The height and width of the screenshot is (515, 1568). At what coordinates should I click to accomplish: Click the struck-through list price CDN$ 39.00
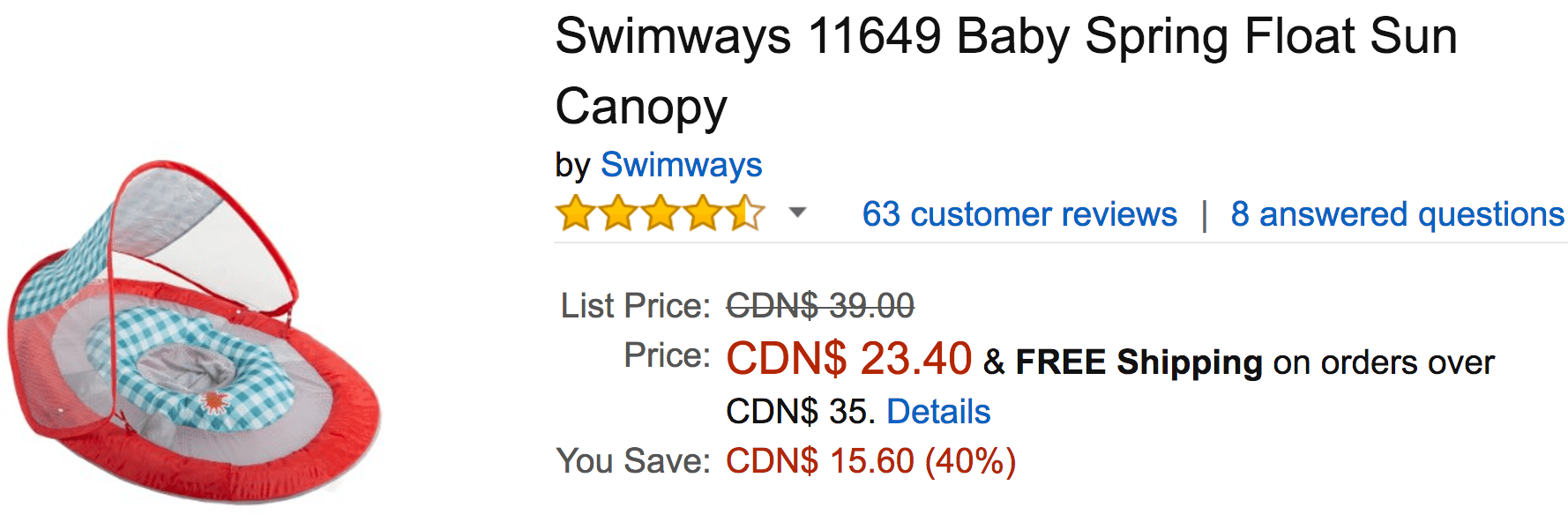point(820,306)
